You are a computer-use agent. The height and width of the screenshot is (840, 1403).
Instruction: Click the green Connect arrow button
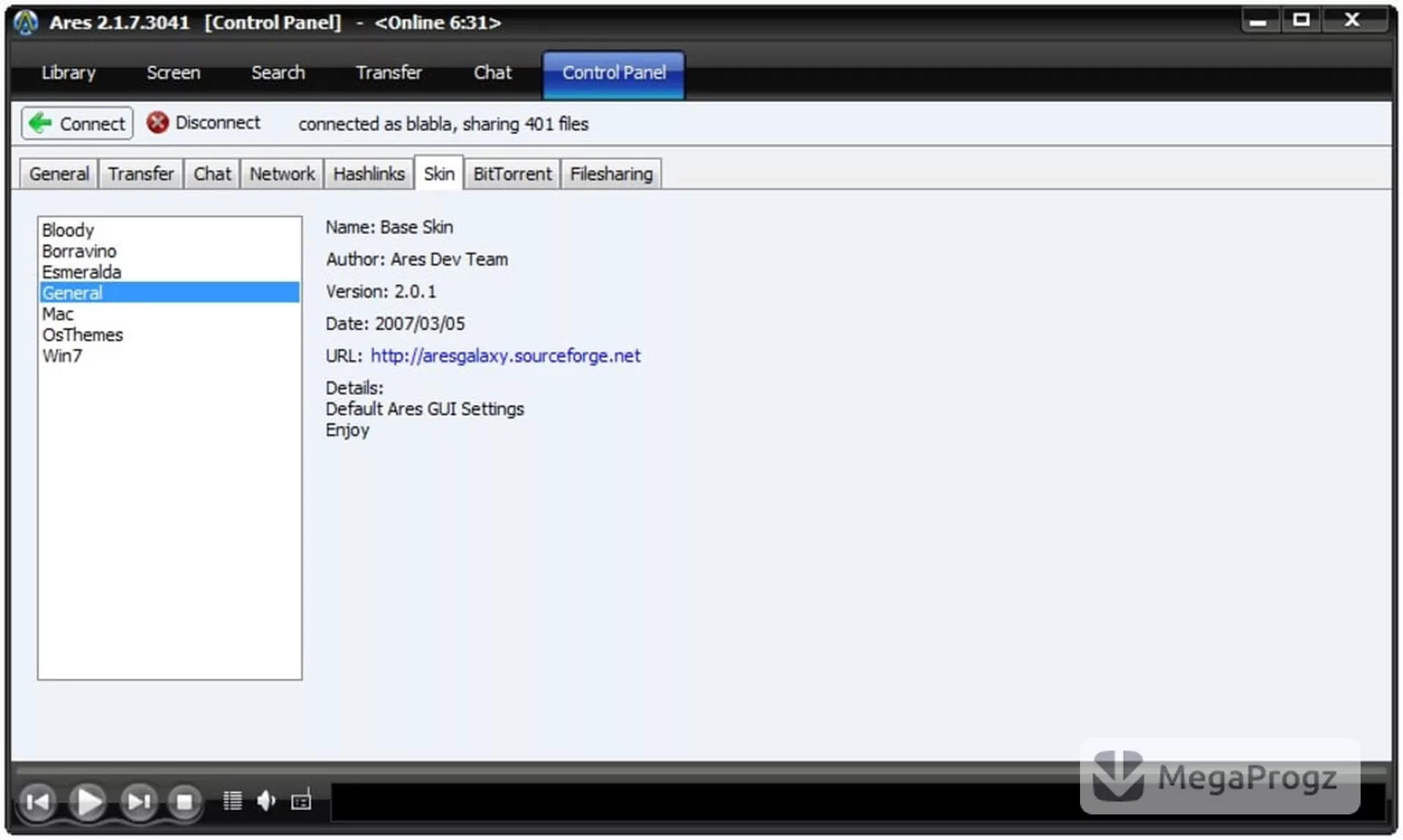click(x=77, y=123)
